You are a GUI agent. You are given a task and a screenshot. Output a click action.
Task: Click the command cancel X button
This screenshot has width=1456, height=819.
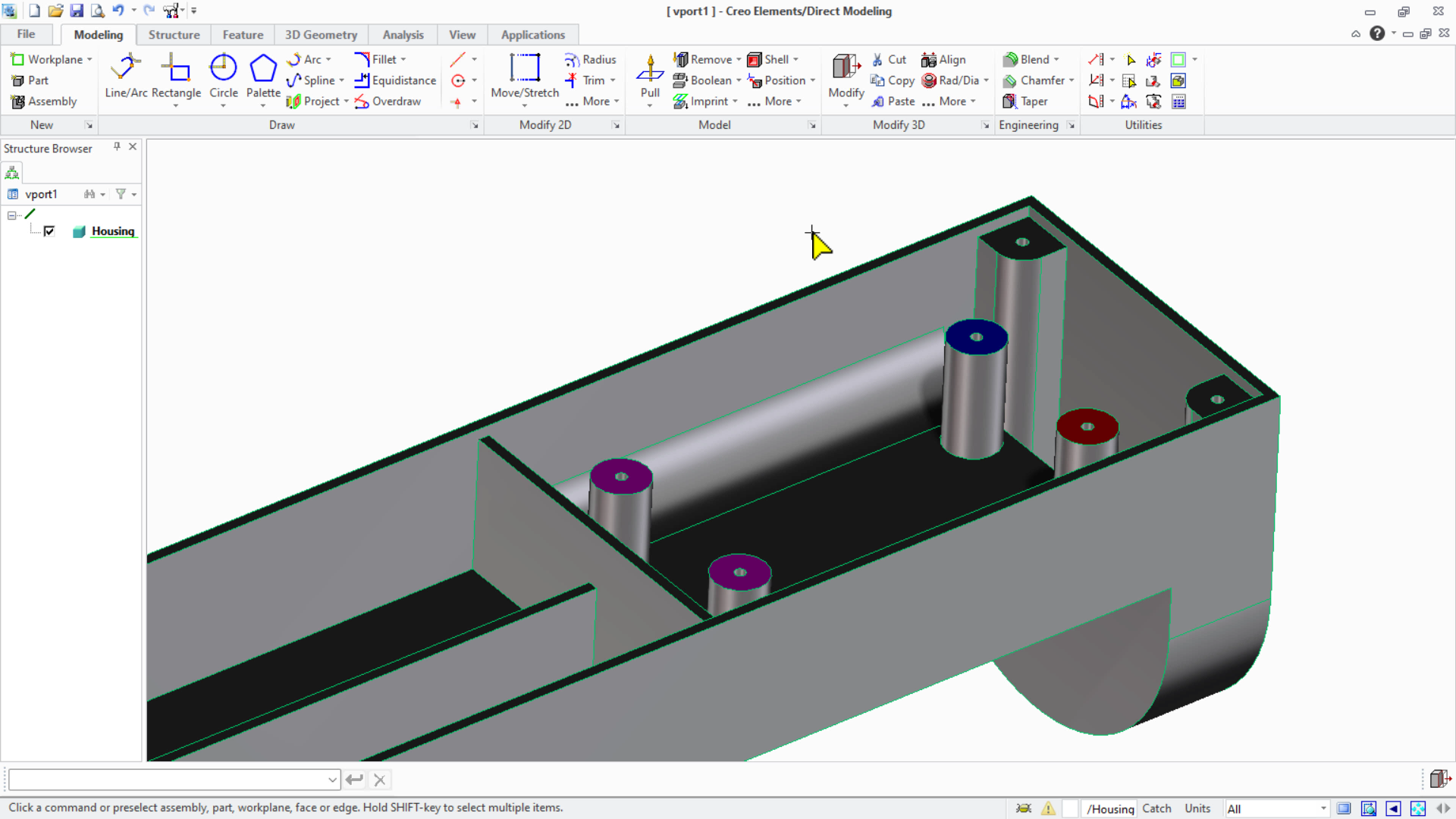pos(380,780)
